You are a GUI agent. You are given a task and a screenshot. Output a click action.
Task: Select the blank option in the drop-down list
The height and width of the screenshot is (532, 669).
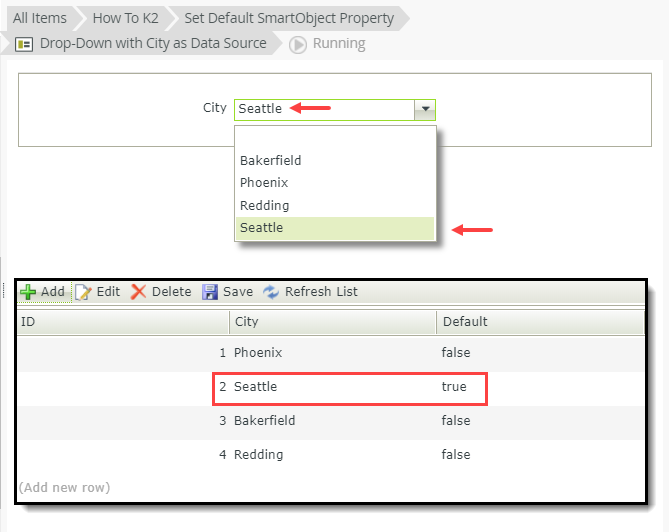(x=335, y=139)
